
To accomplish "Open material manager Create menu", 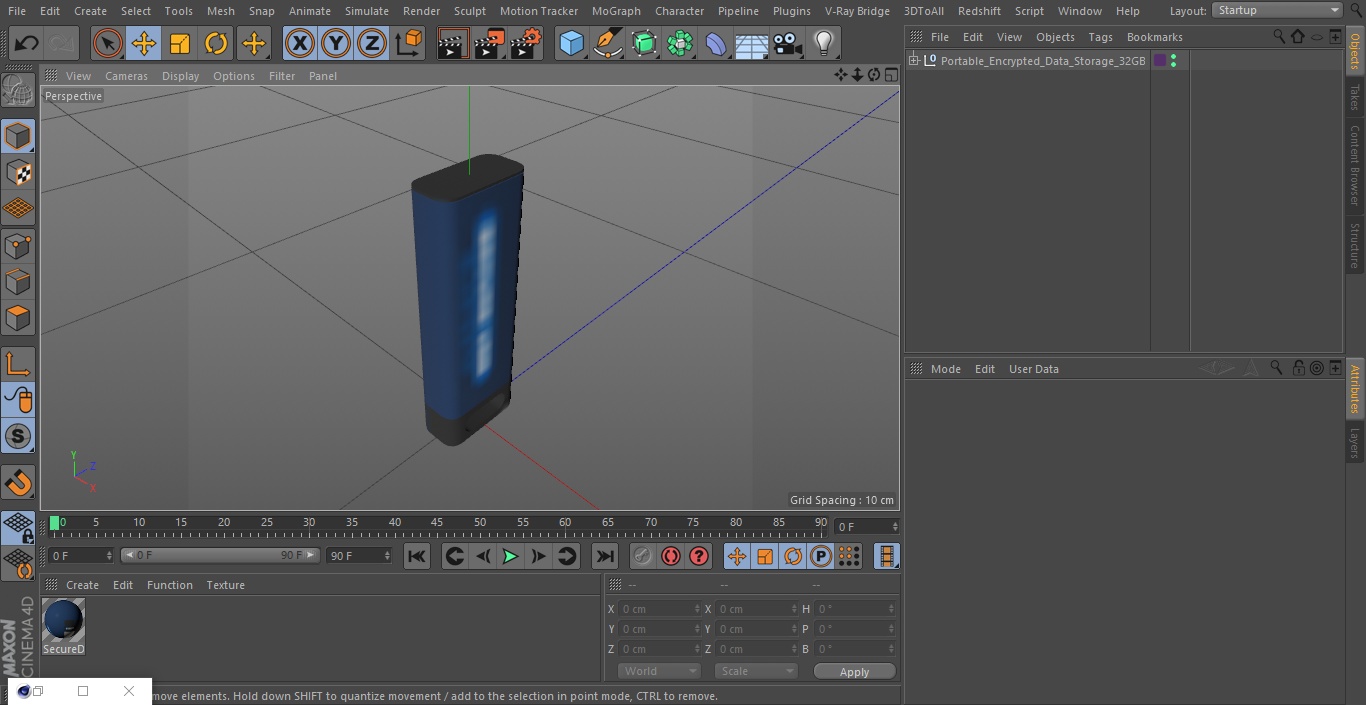I will [x=82, y=585].
